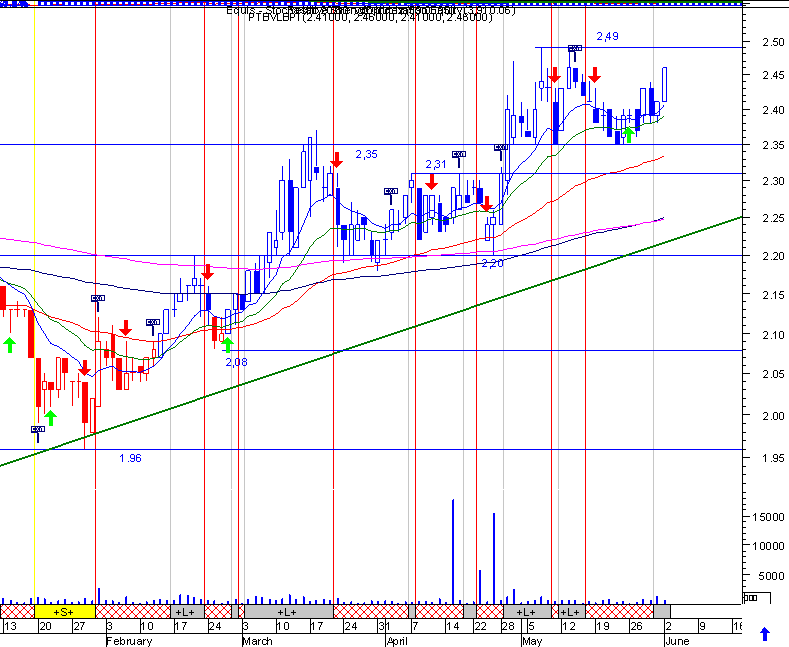Click the May month label
Image resolution: width=789 pixels, height=647 pixels.
[532, 641]
